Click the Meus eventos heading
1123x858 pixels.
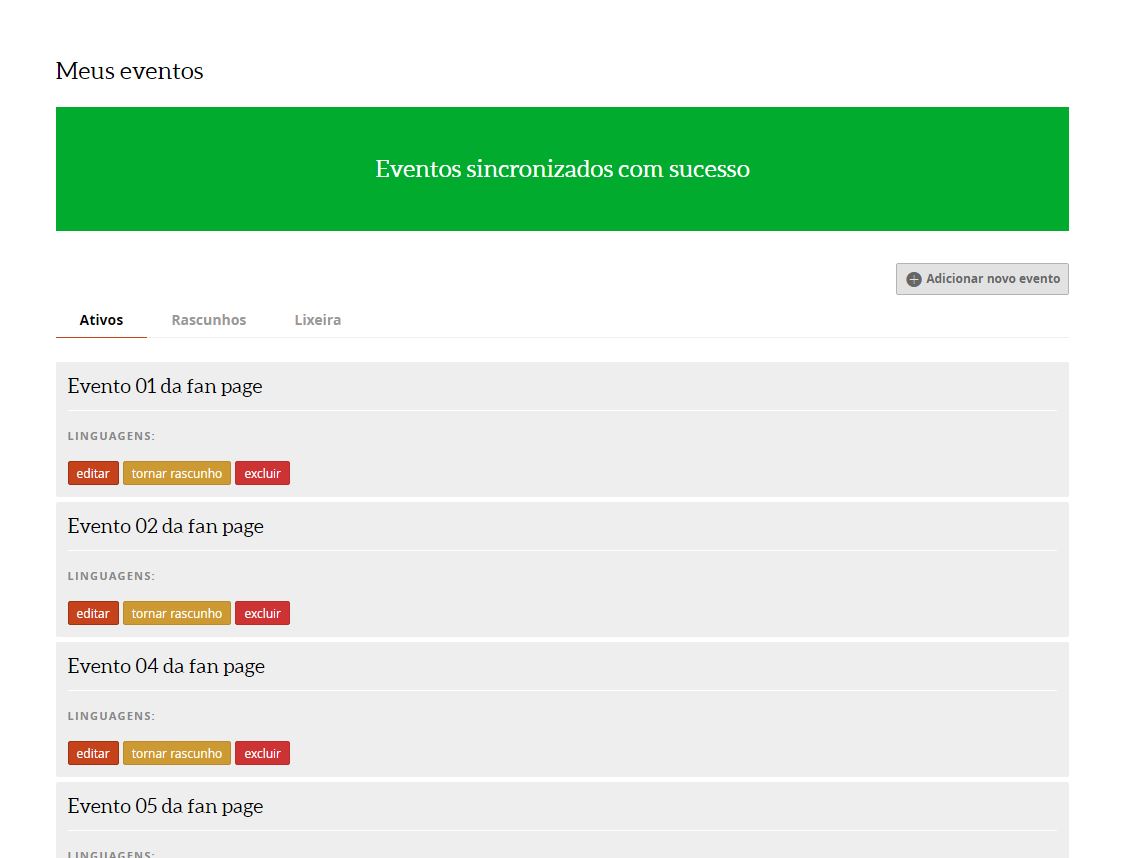(130, 71)
